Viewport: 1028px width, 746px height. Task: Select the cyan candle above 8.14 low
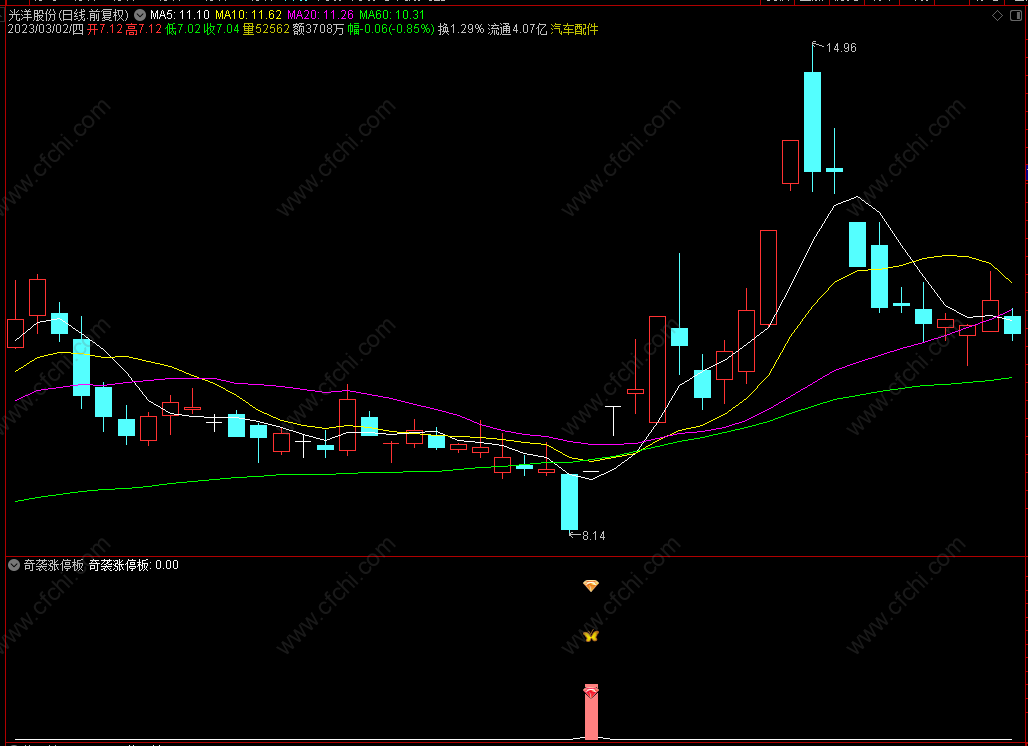coord(570,501)
